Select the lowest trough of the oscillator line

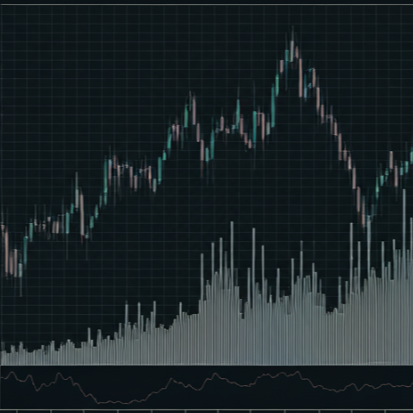[x=125, y=403]
